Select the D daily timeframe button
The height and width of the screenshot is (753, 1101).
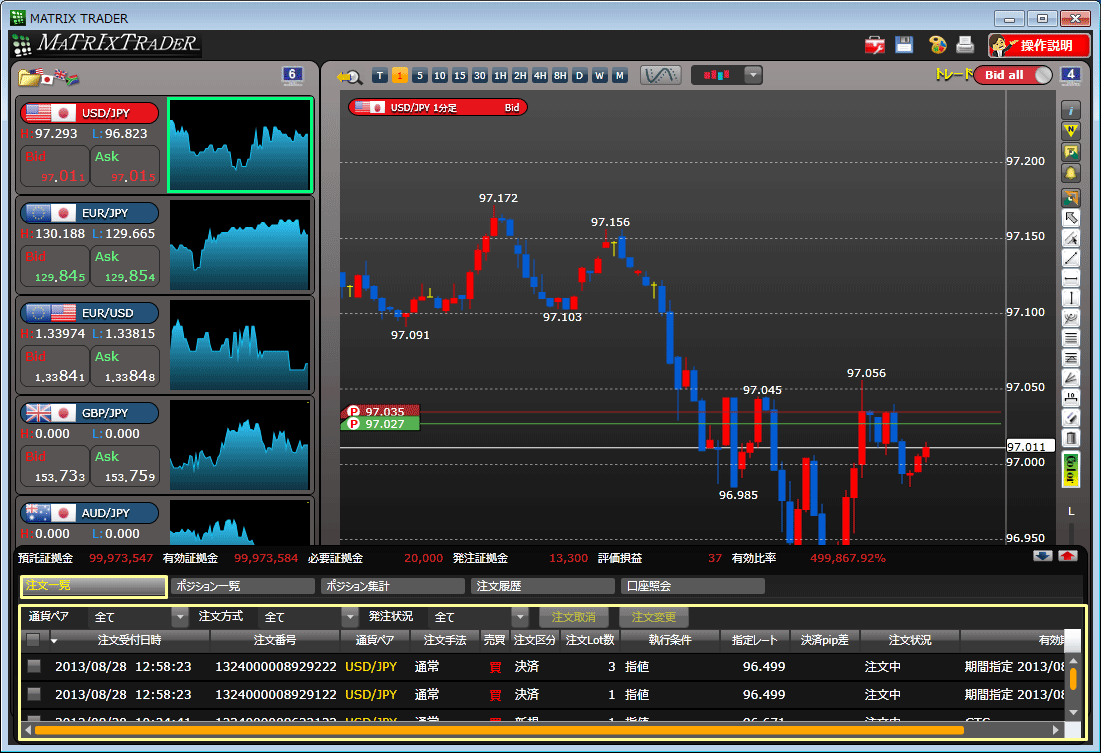tap(579, 75)
